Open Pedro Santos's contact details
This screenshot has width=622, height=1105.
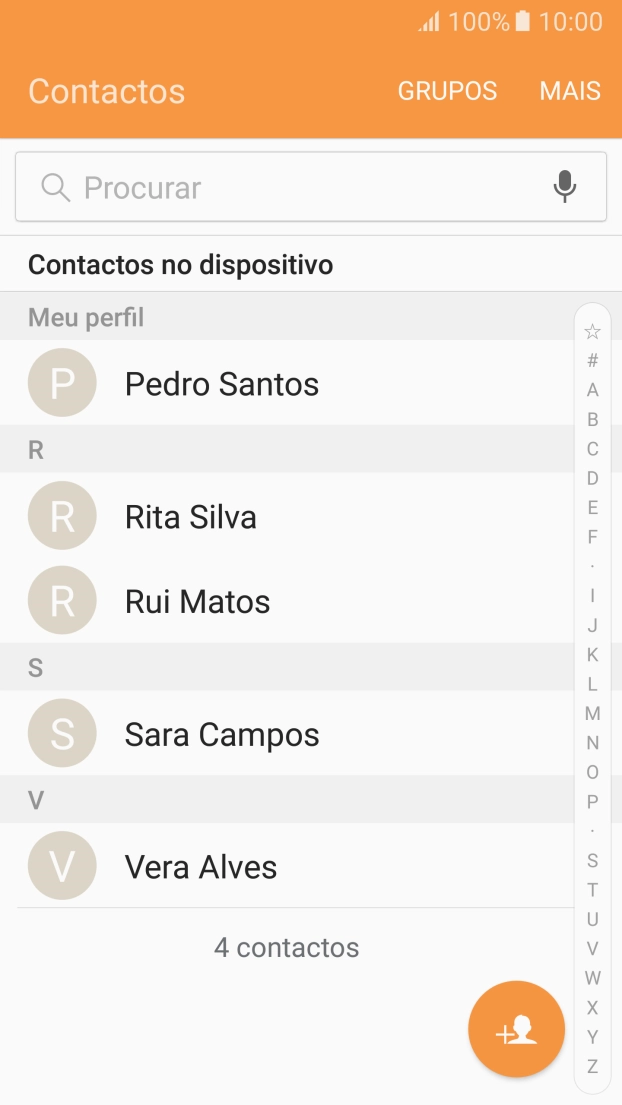(x=221, y=383)
